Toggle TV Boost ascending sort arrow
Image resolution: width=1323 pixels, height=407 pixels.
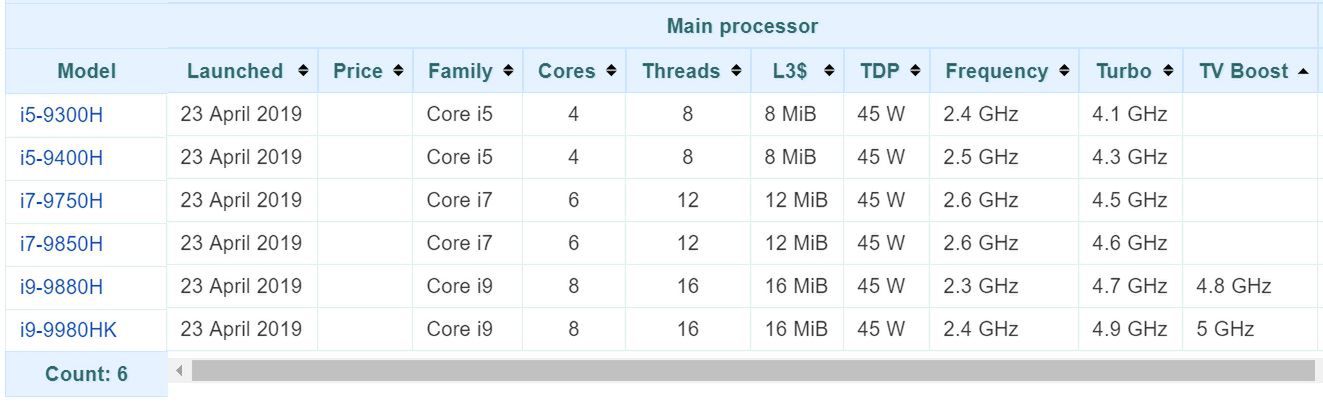click(x=1302, y=71)
